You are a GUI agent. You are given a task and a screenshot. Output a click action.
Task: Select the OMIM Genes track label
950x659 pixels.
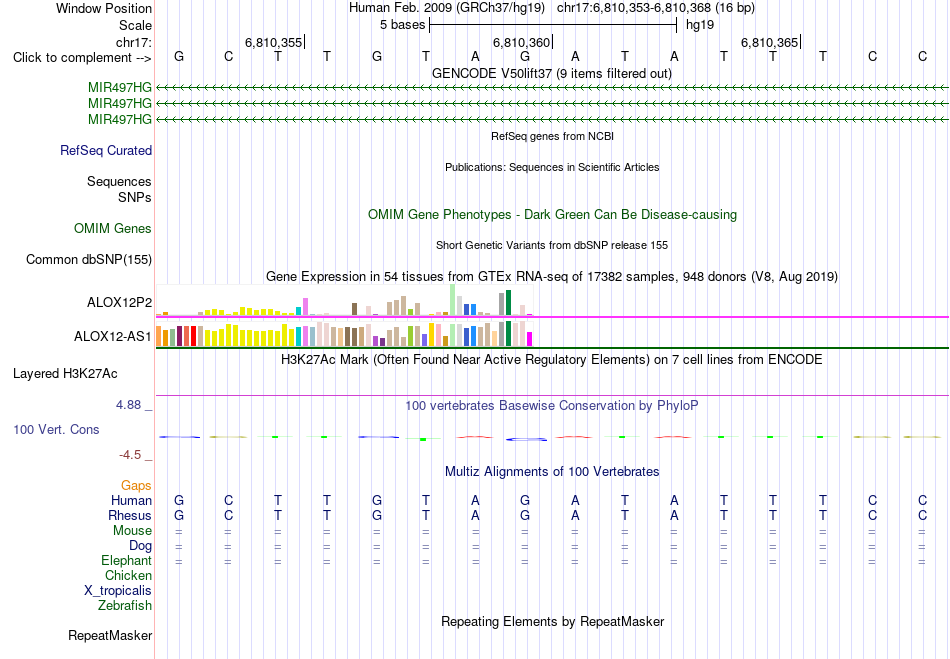pos(113,228)
